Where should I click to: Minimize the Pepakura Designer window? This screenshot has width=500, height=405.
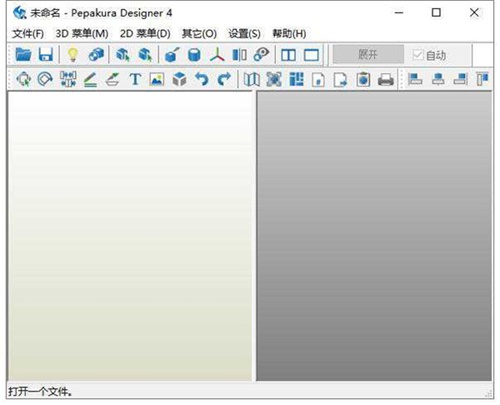point(399,13)
